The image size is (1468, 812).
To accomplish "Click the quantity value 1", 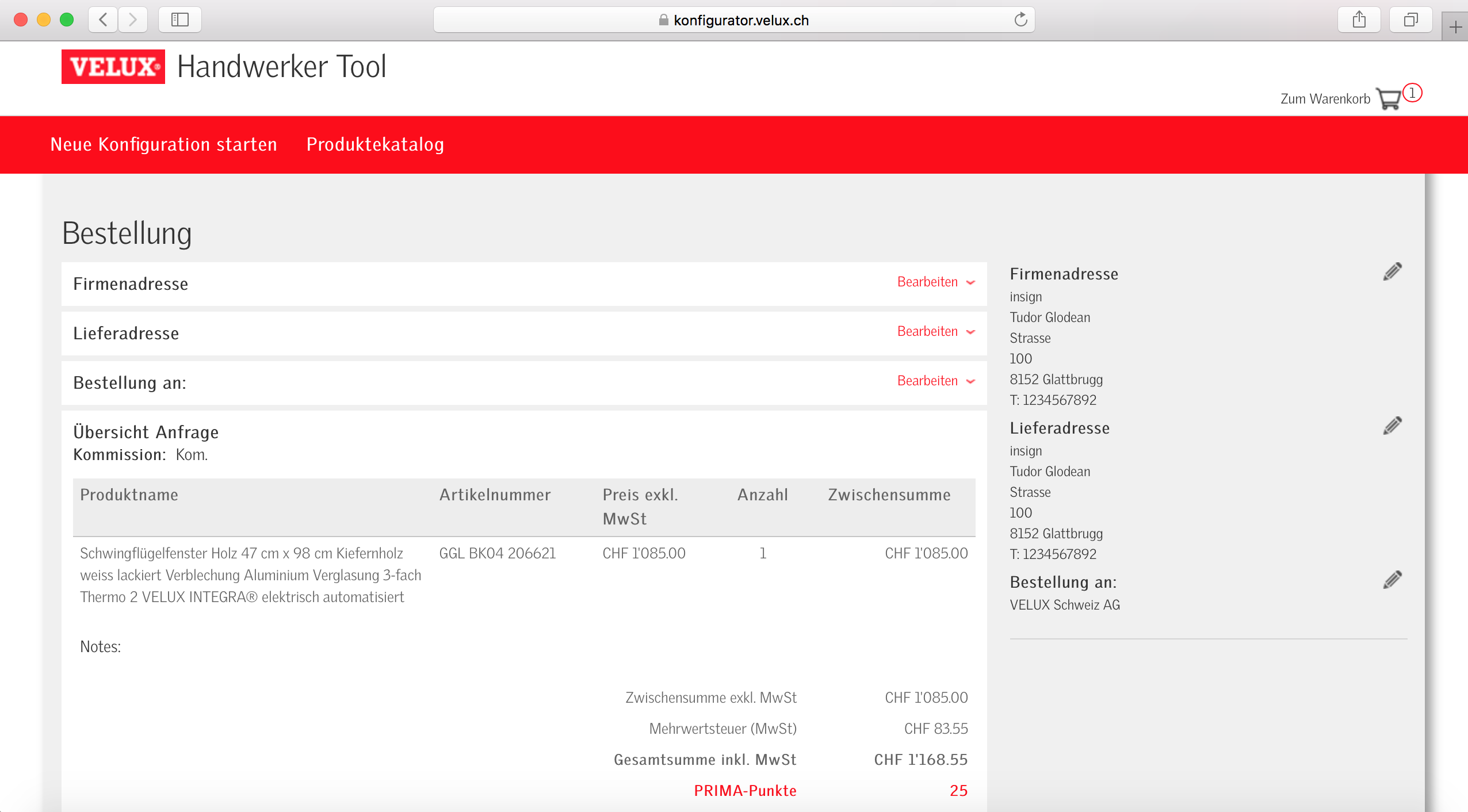I will [x=763, y=553].
